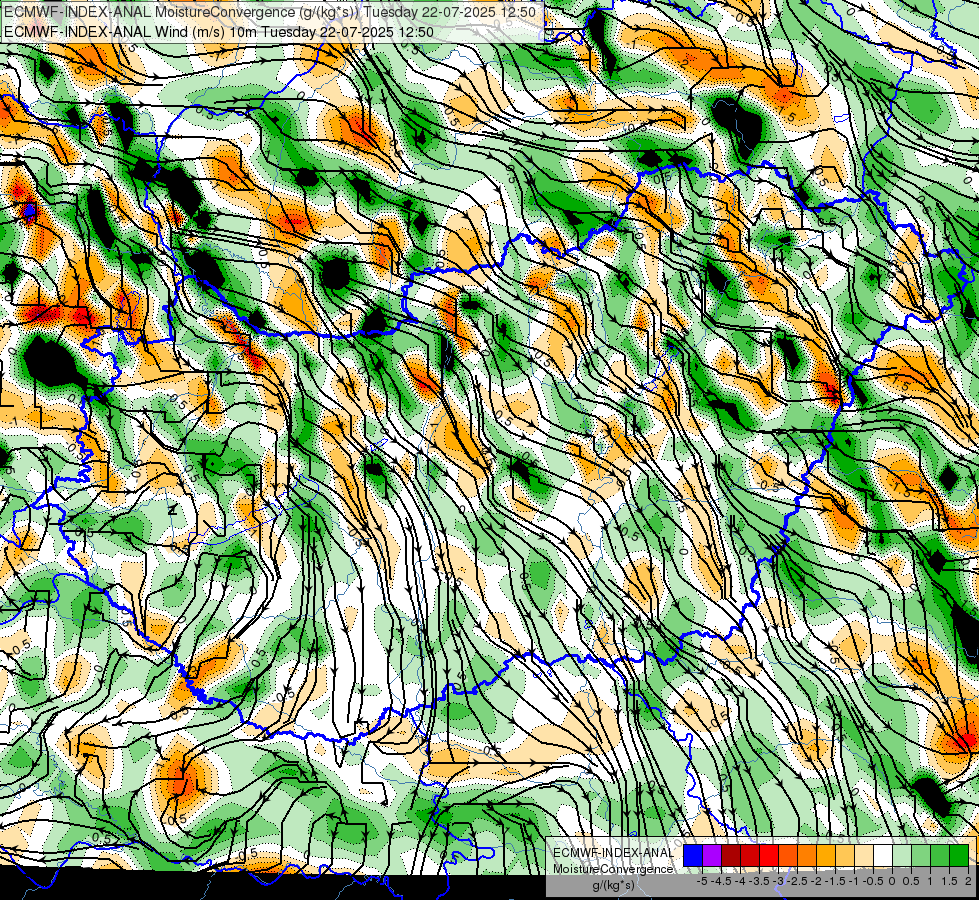
Task: Click the "-0.5" tick label under the legend
Action: pos(873,881)
